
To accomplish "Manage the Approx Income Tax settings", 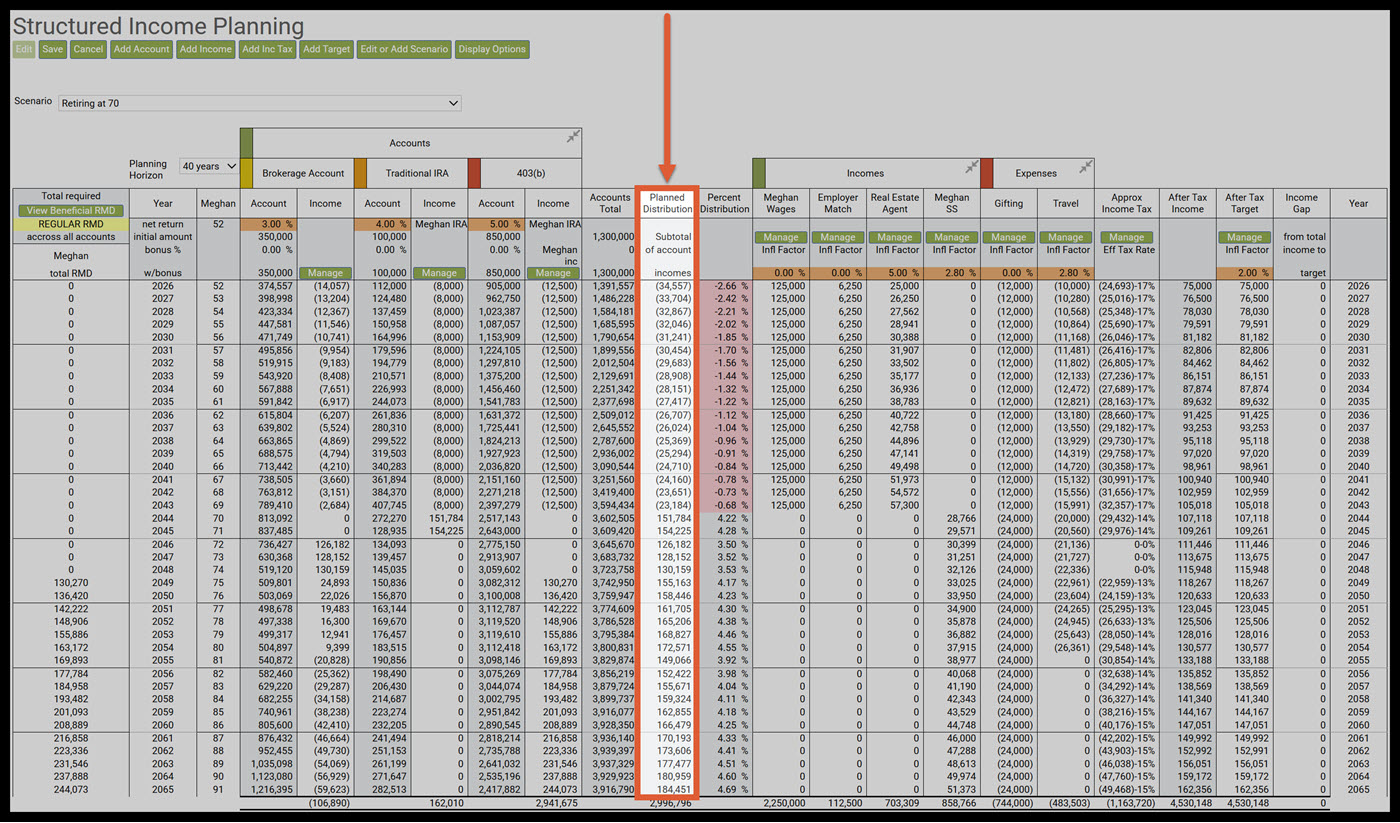I will tap(1126, 237).
